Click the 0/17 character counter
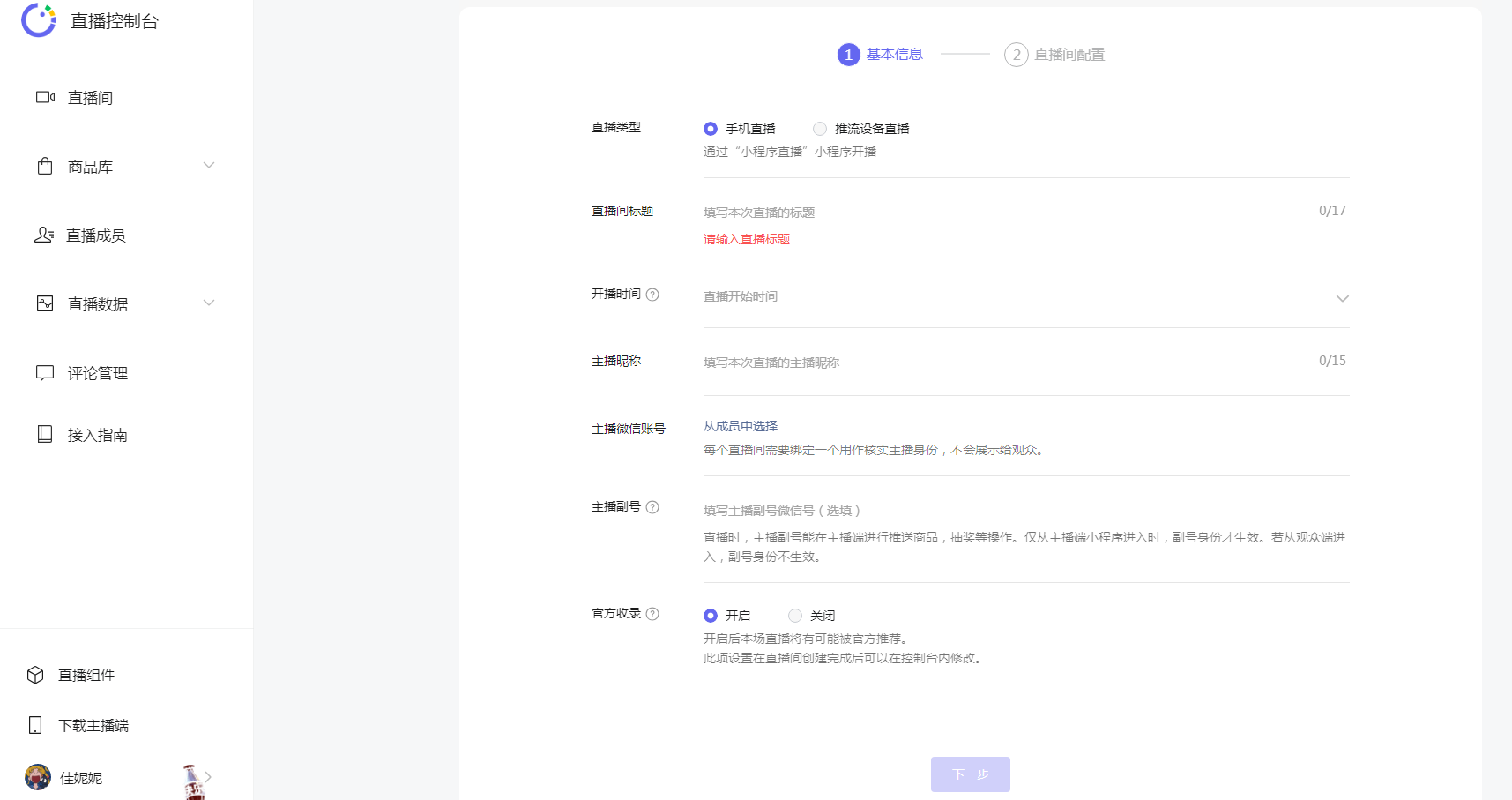The height and width of the screenshot is (800, 1512). [x=1332, y=211]
